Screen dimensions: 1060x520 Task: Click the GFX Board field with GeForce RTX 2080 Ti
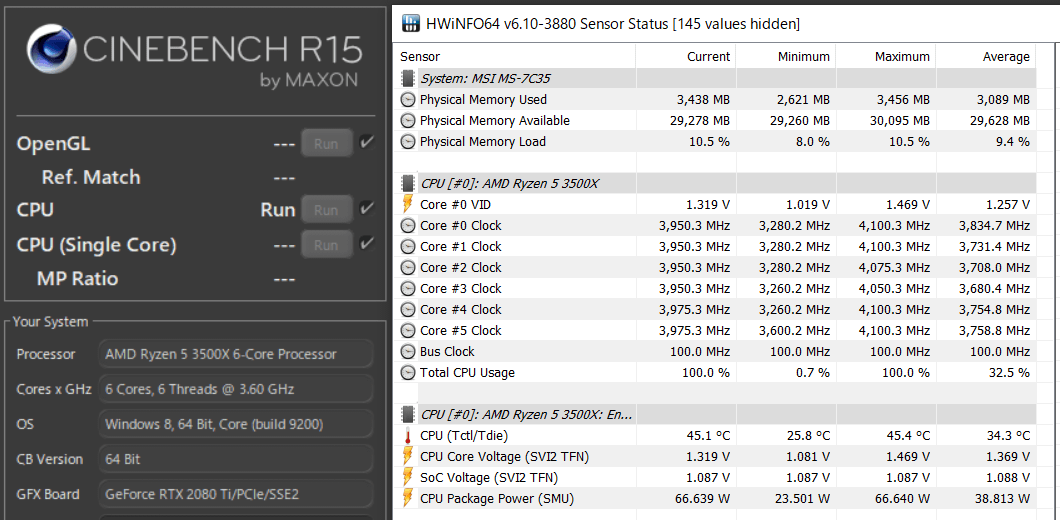coord(236,494)
